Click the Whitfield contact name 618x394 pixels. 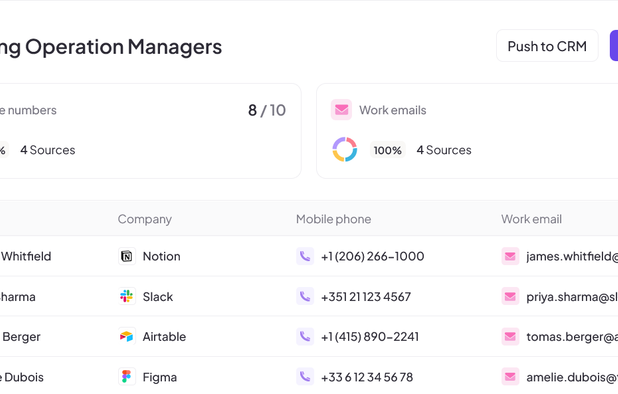tap(26, 256)
